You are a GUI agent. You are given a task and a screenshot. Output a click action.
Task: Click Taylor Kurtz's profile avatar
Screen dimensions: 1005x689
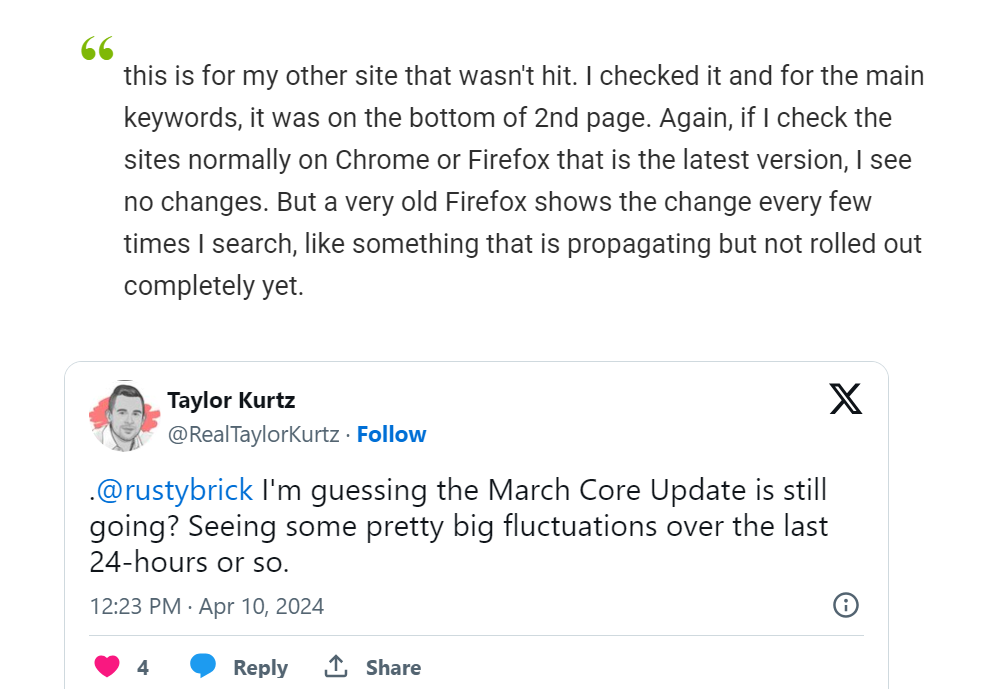(x=121, y=416)
